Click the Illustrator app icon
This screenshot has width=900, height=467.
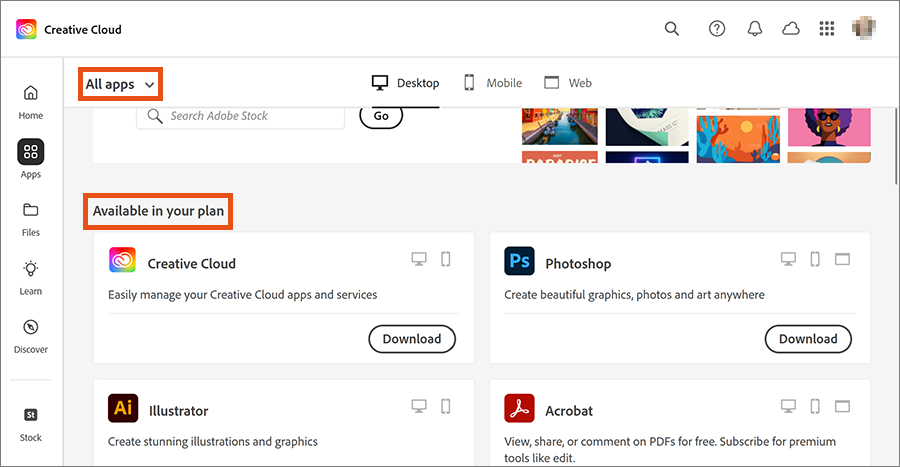pyautogui.click(x=123, y=409)
